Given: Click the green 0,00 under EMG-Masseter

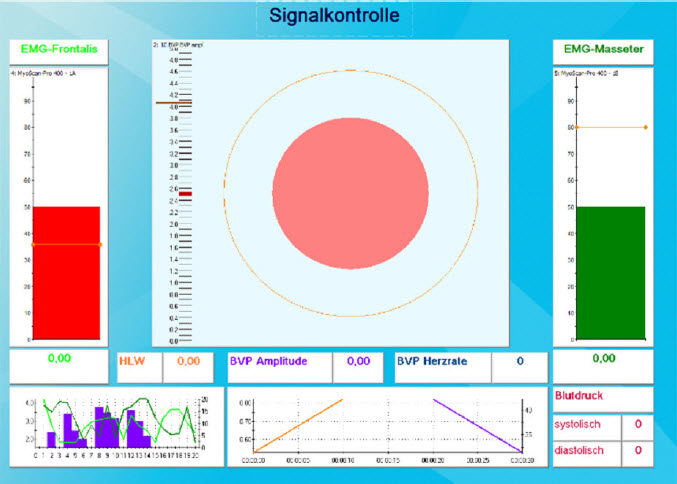Looking at the screenshot, I should pyautogui.click(x=604, y=358).
